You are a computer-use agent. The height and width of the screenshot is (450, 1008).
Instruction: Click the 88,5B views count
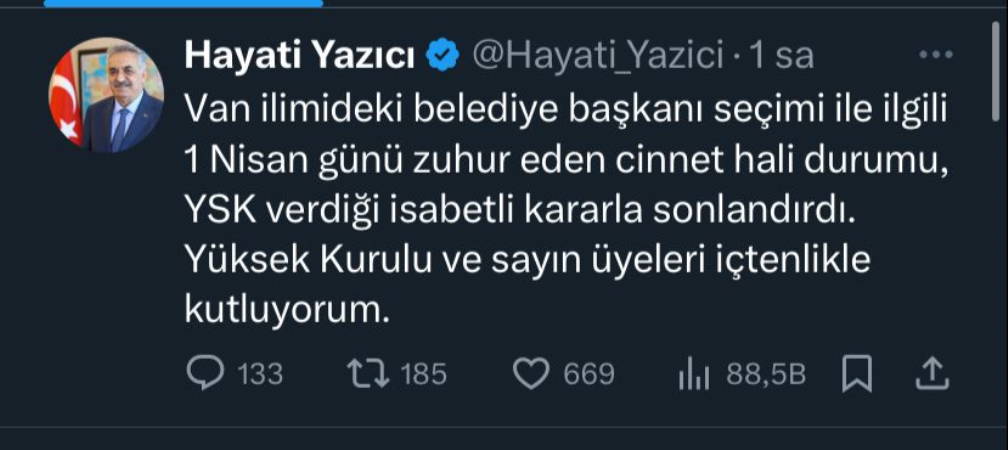[766, 374]
